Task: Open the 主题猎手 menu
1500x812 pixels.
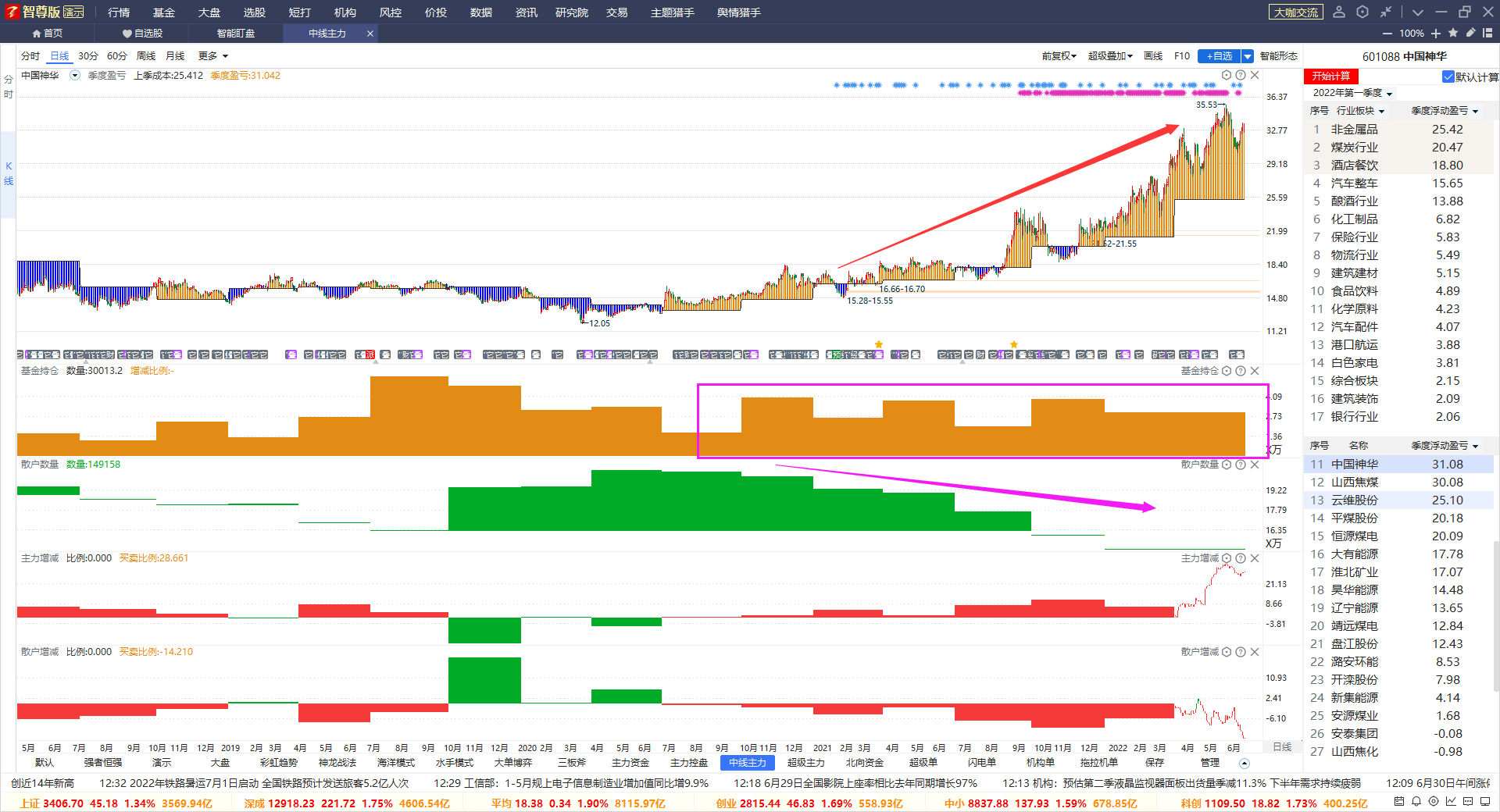Action: 673,12
